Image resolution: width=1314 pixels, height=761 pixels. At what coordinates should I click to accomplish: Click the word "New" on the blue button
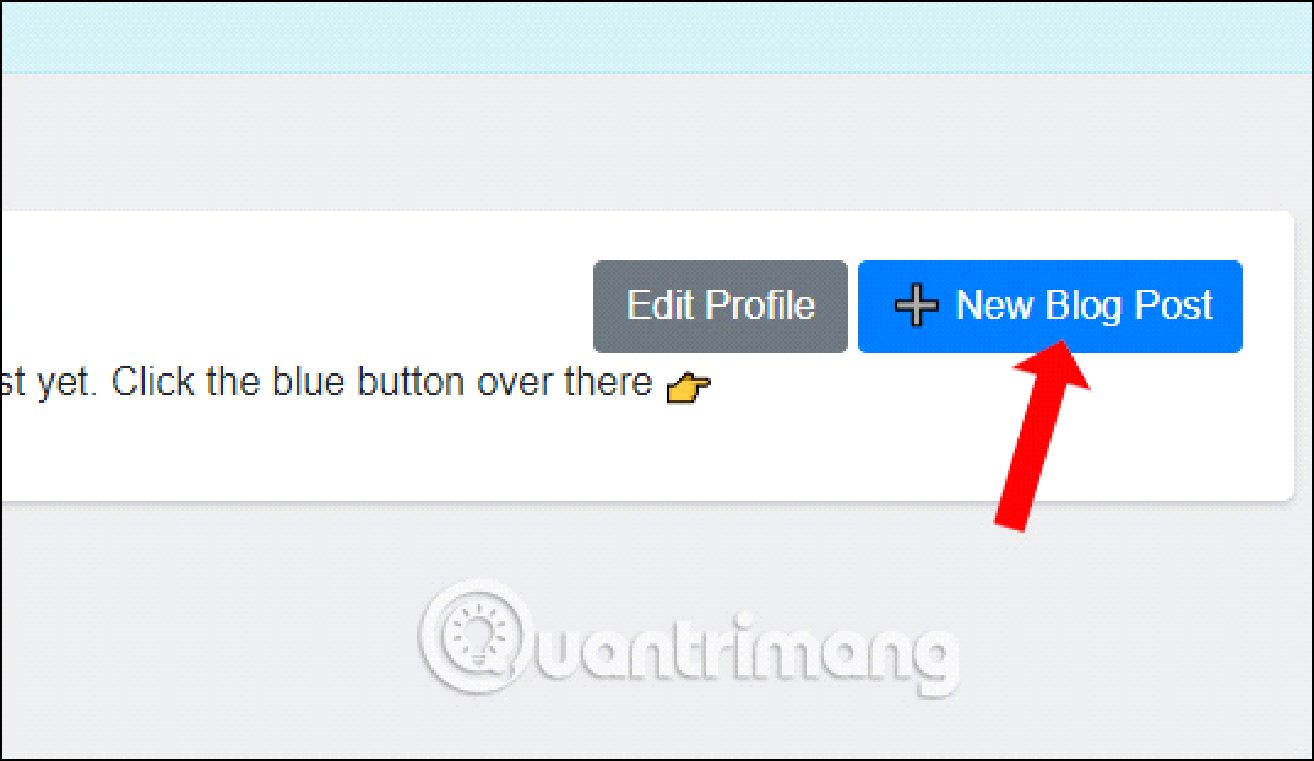pos(996,306)
